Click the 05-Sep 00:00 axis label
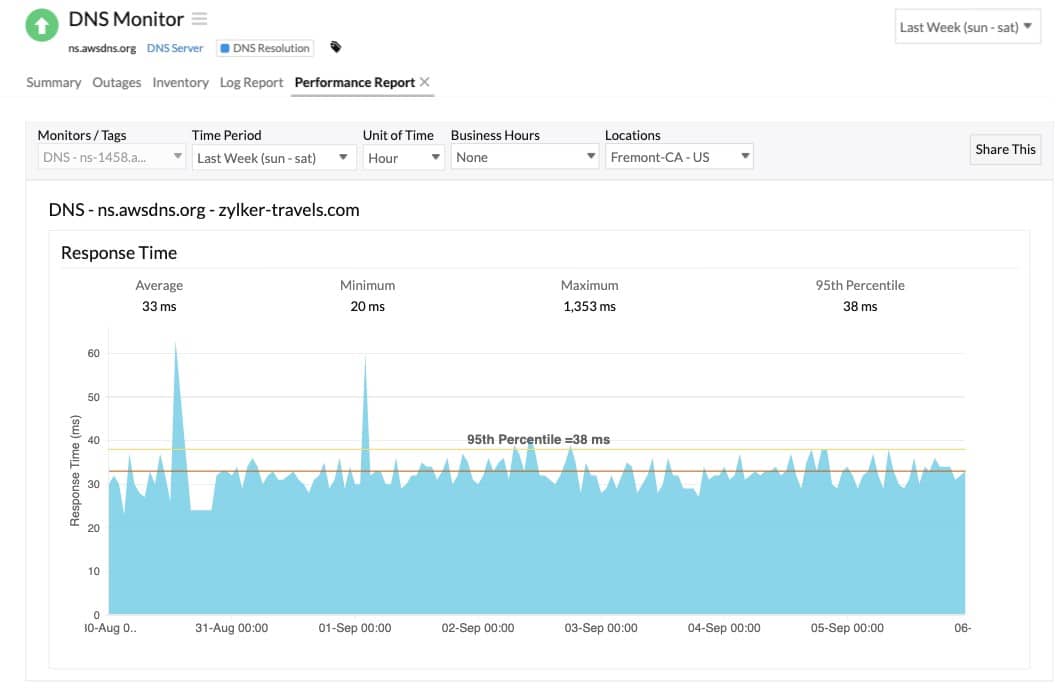This screenshot has width=1063, height=689. (847, 628)
